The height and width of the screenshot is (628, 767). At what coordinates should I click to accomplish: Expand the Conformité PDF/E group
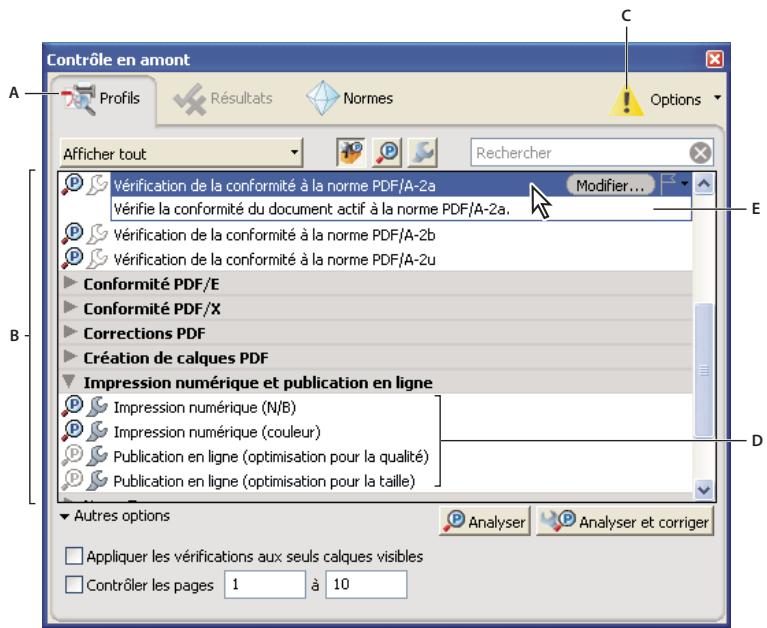(70, 283)
